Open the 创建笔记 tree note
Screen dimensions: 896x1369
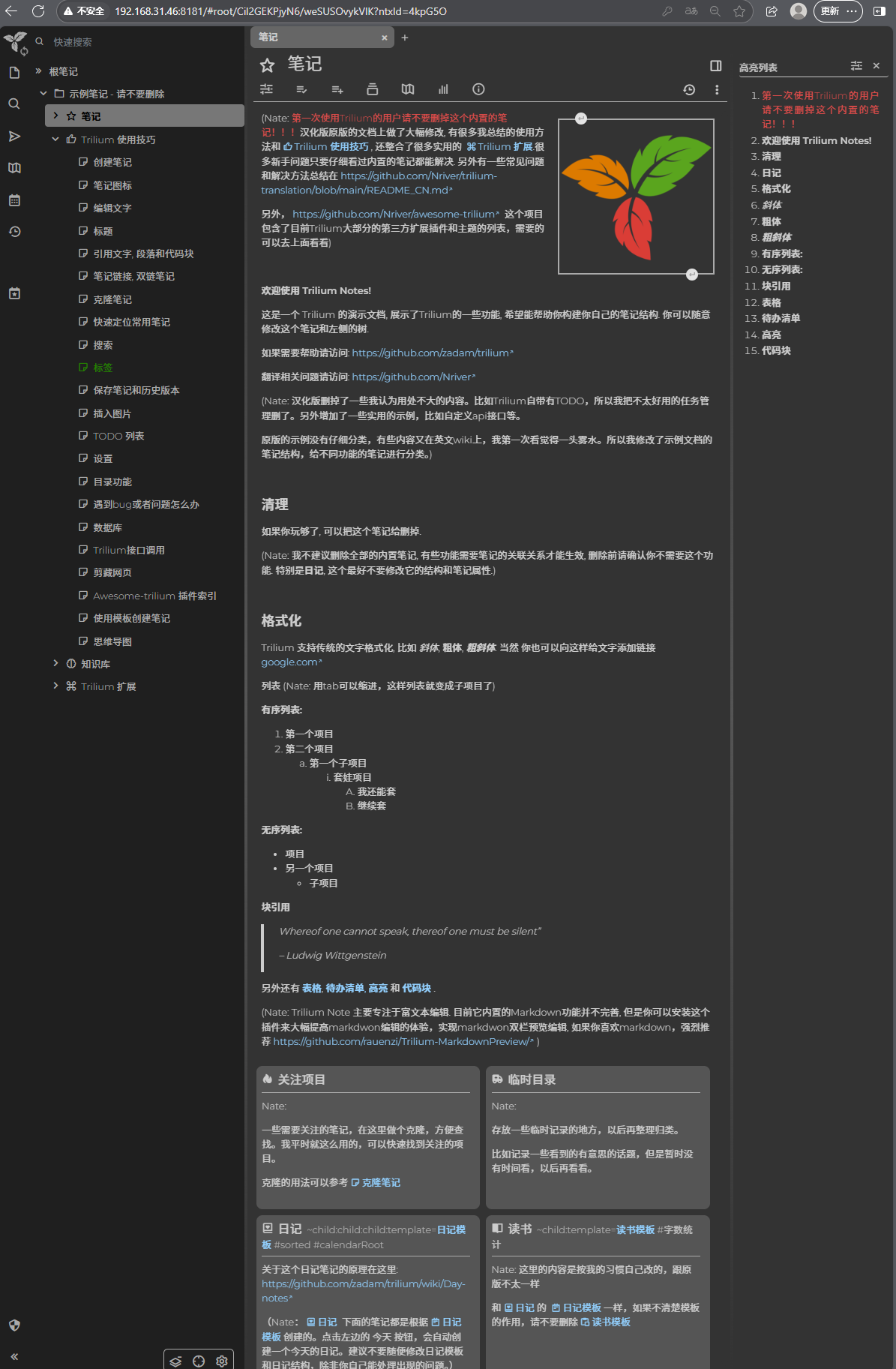tap(112, 162)
